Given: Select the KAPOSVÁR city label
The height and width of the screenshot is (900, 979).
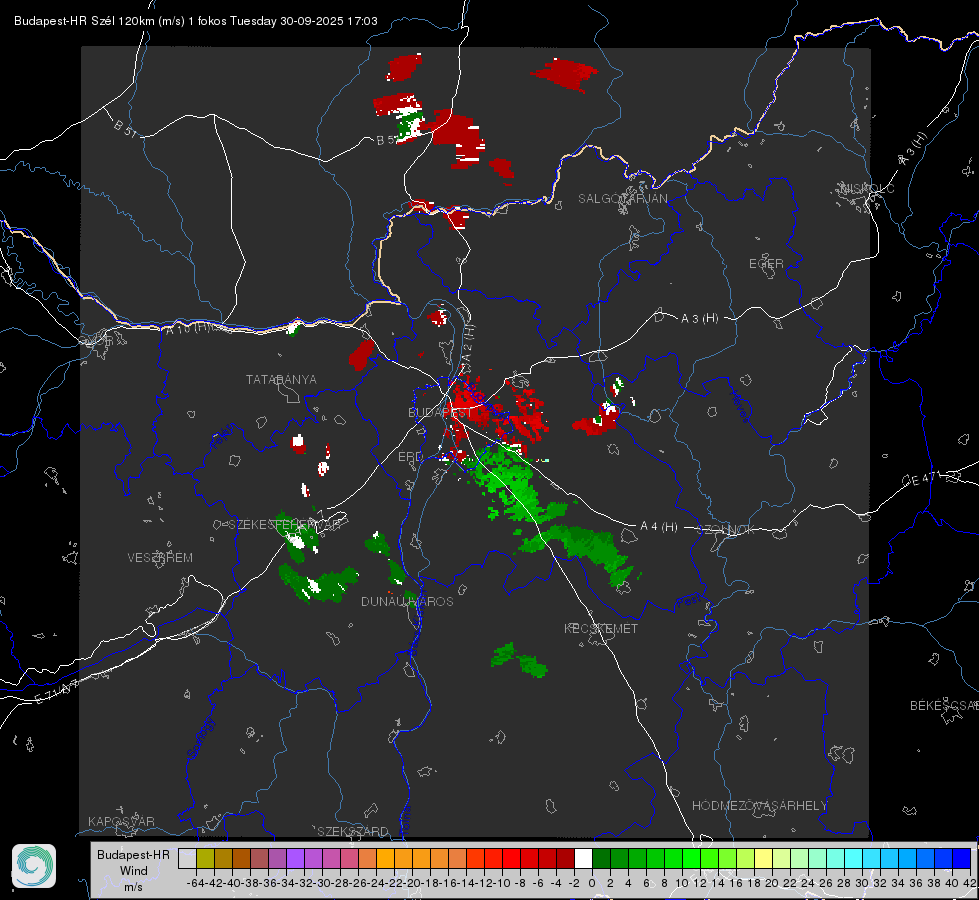Looking at the screenshot, I should [121, 821].
